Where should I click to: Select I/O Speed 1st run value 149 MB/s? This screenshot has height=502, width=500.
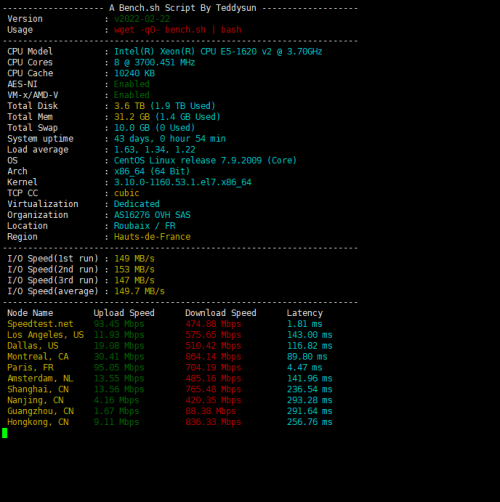(x=134, y=259)
